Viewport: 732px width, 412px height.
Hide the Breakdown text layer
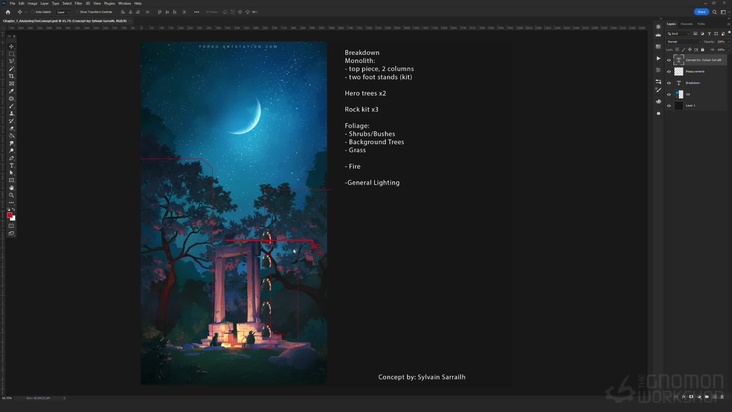point(669,83)
